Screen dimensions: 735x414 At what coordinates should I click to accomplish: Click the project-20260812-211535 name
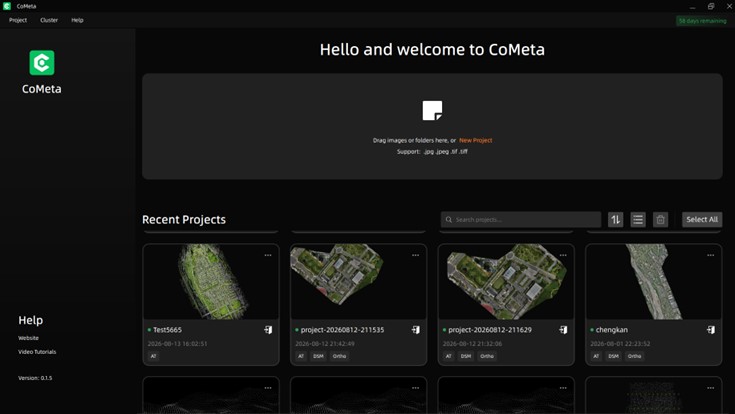(342, 330)
